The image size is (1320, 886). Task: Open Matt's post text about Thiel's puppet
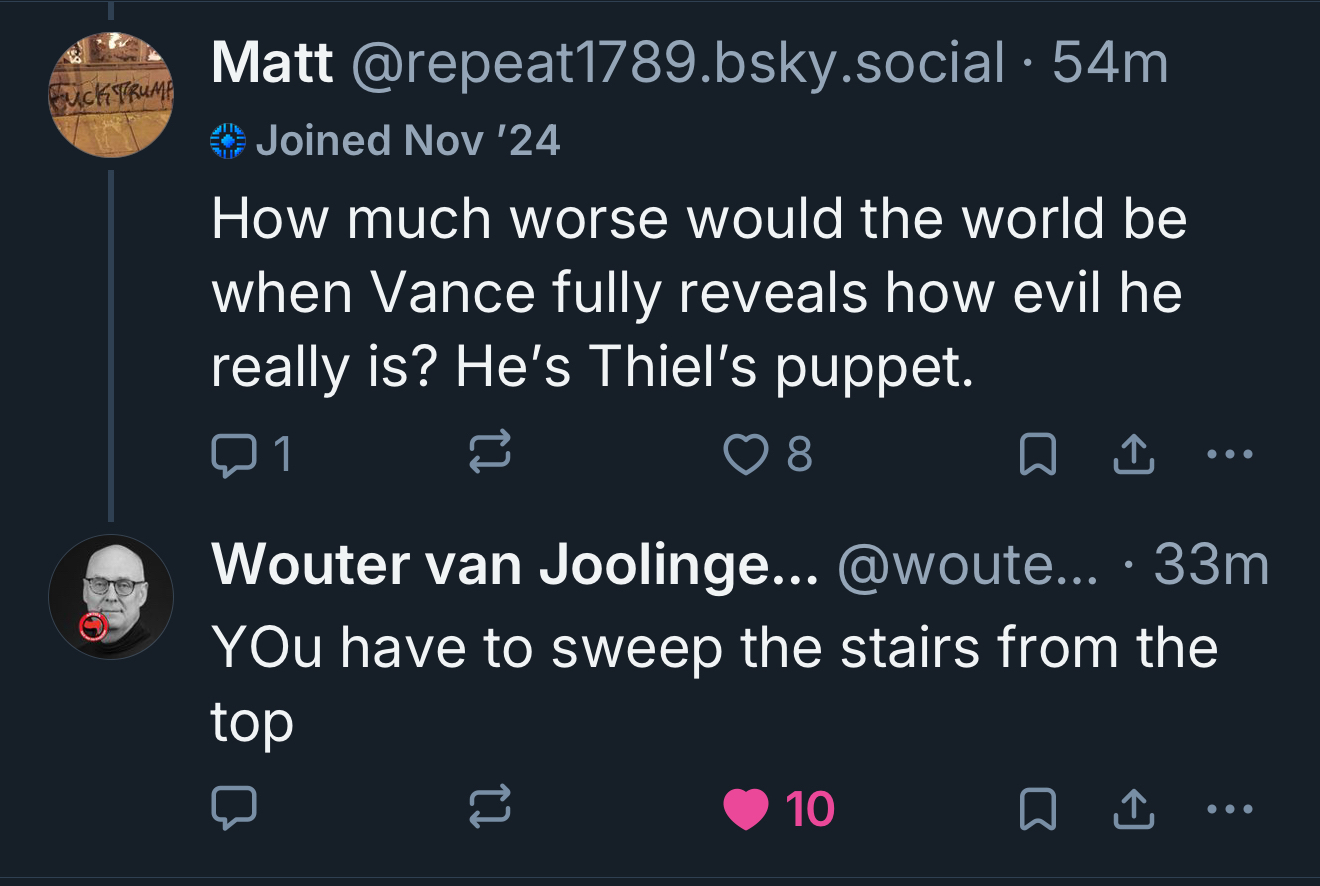point(697,293)
